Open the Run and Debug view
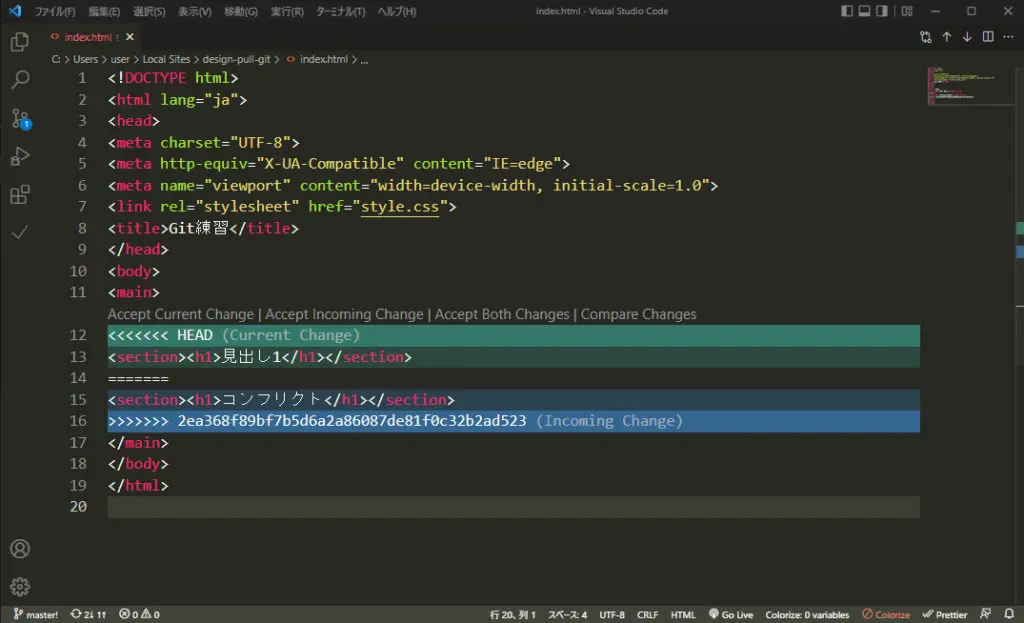The image size is (1024, 623). (20, 156)
